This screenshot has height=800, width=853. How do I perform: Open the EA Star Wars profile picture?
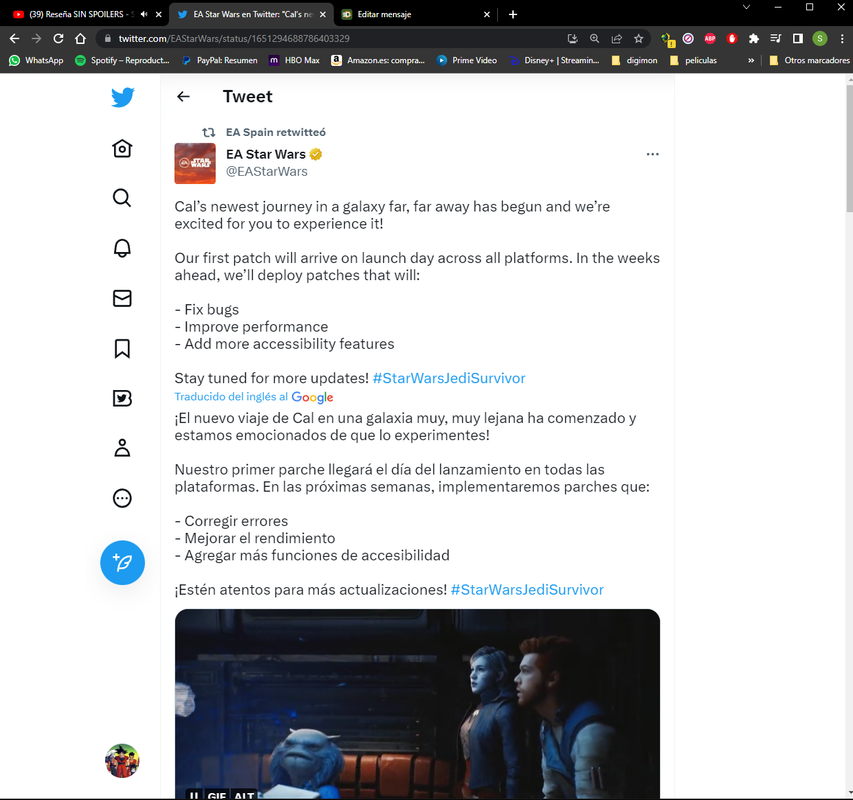(195, 163)
